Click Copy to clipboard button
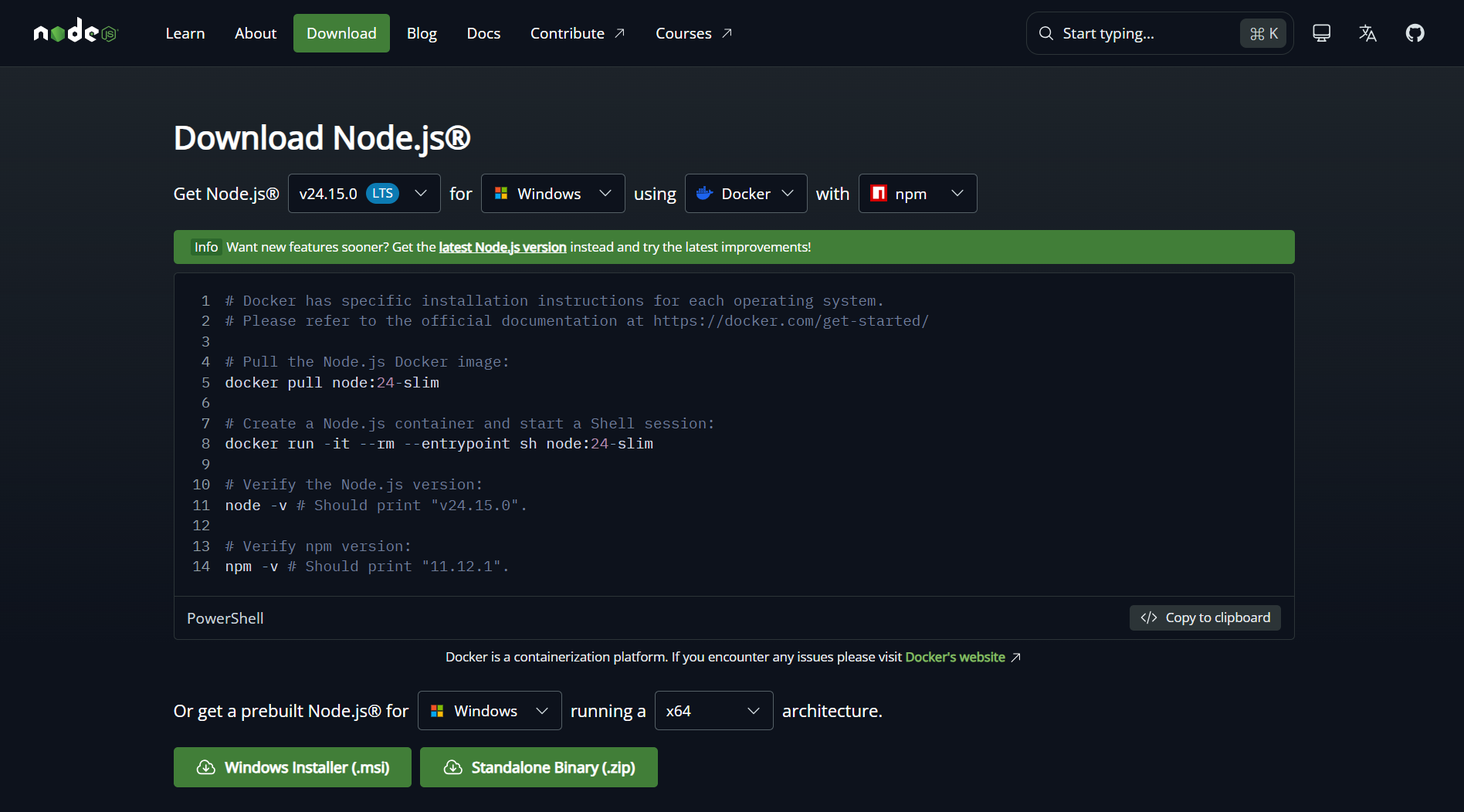Image resolution: width=1464 pixels, height=812 pixels. tap(1205, 617)
